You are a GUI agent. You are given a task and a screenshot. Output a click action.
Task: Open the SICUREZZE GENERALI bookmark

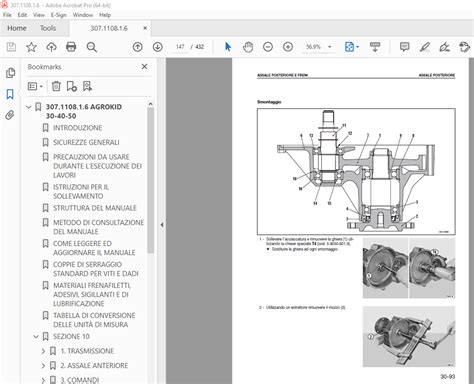pyautogui.click(x=86, y=143)
